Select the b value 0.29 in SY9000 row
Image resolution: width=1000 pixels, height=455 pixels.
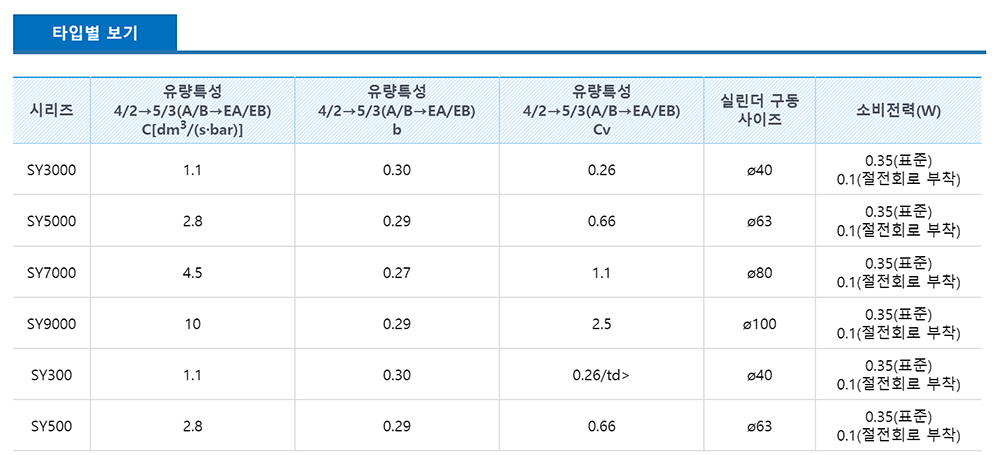pos(397,324)
